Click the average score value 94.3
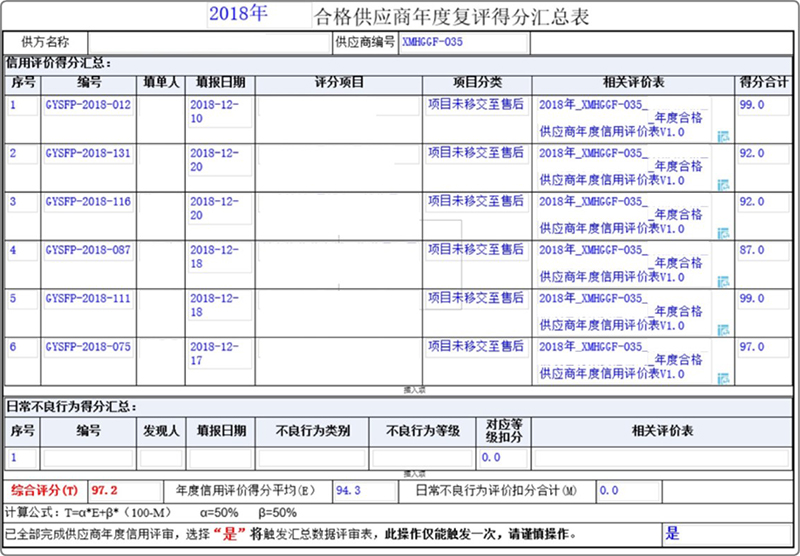This screenshot has height=556, width=800. coord(365,491)
